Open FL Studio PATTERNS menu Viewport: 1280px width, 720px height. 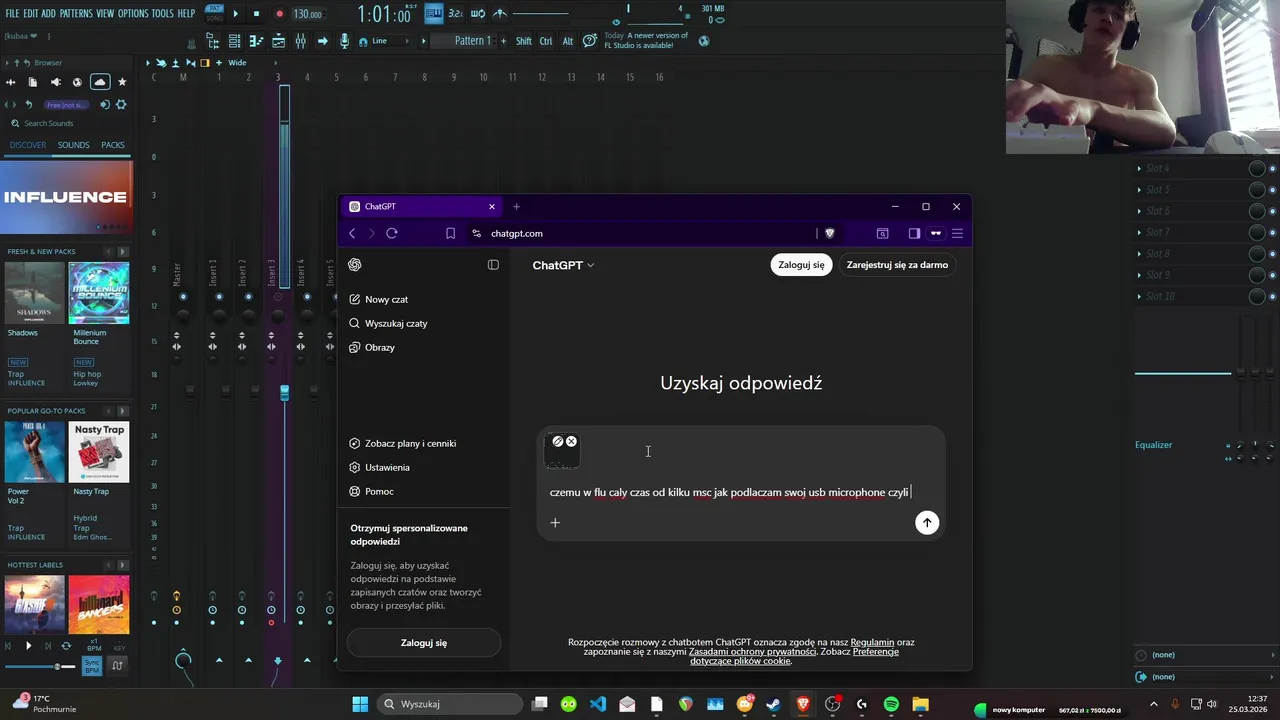76,14
